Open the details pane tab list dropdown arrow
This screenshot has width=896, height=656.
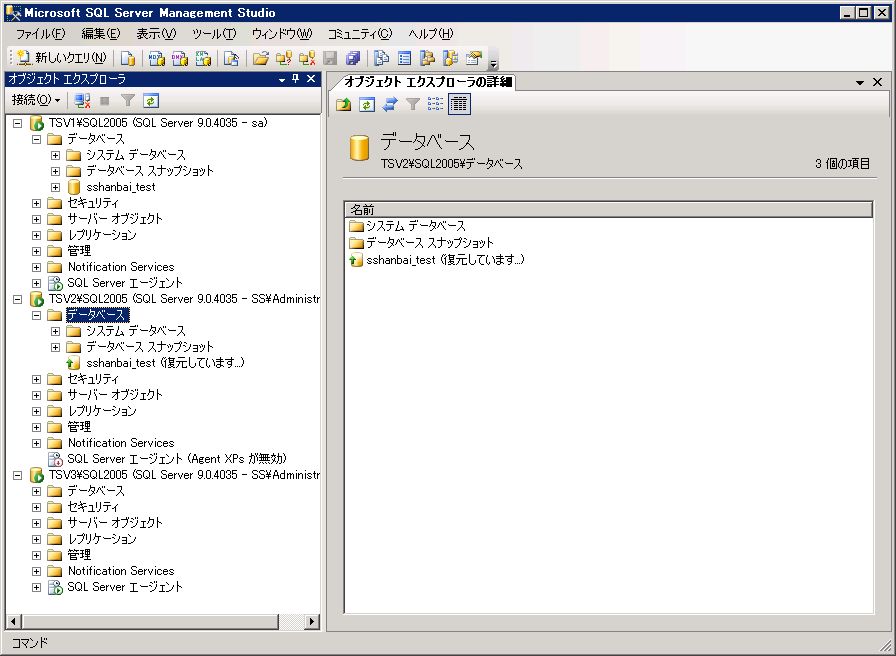point(859,83)
